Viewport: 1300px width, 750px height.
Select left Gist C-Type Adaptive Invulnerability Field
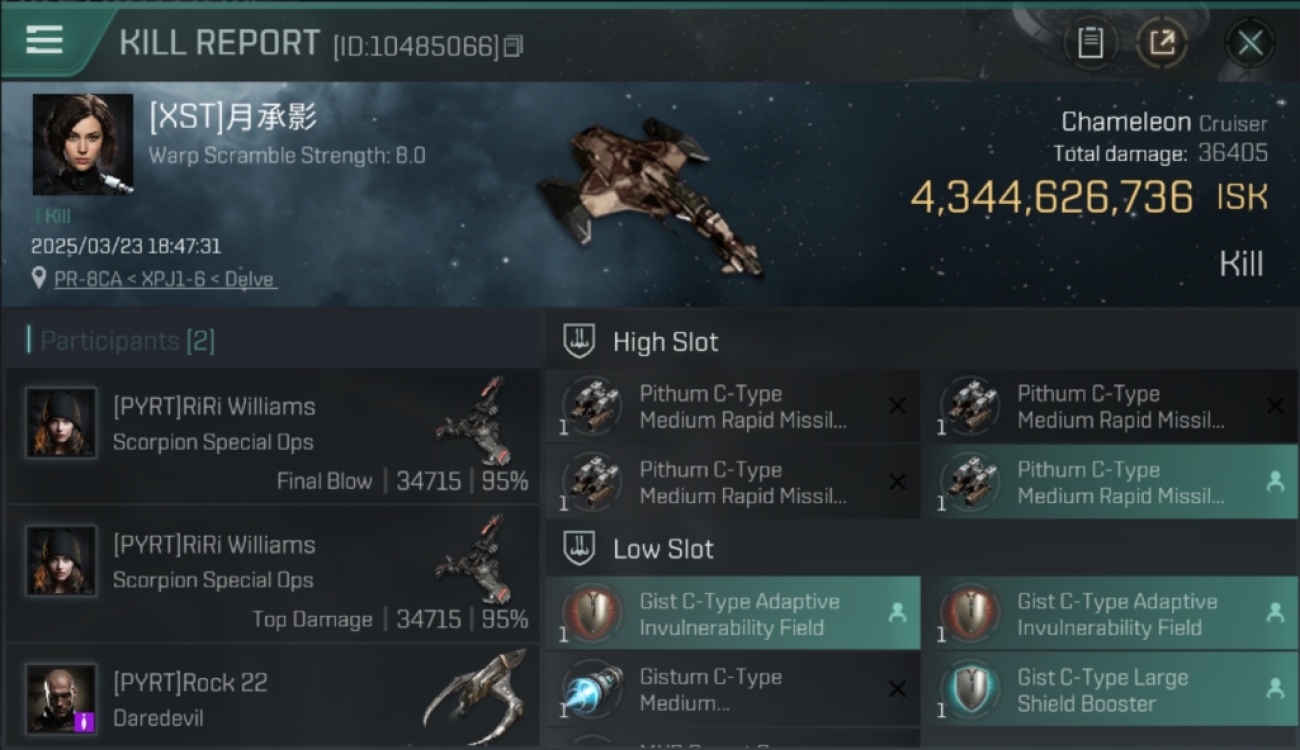click(x=733, y=614)
